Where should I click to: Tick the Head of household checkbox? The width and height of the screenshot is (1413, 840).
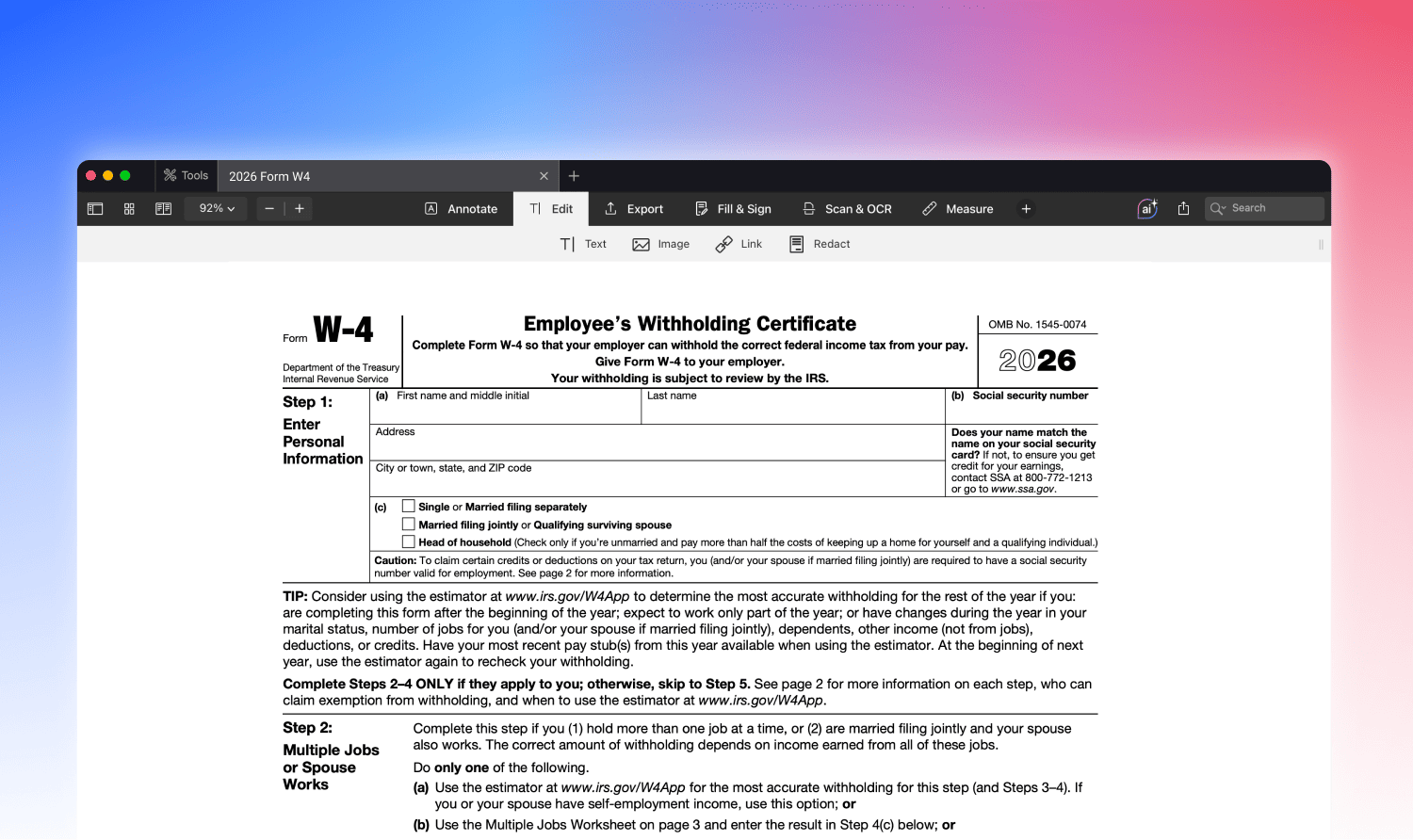[x=409, y=541]
